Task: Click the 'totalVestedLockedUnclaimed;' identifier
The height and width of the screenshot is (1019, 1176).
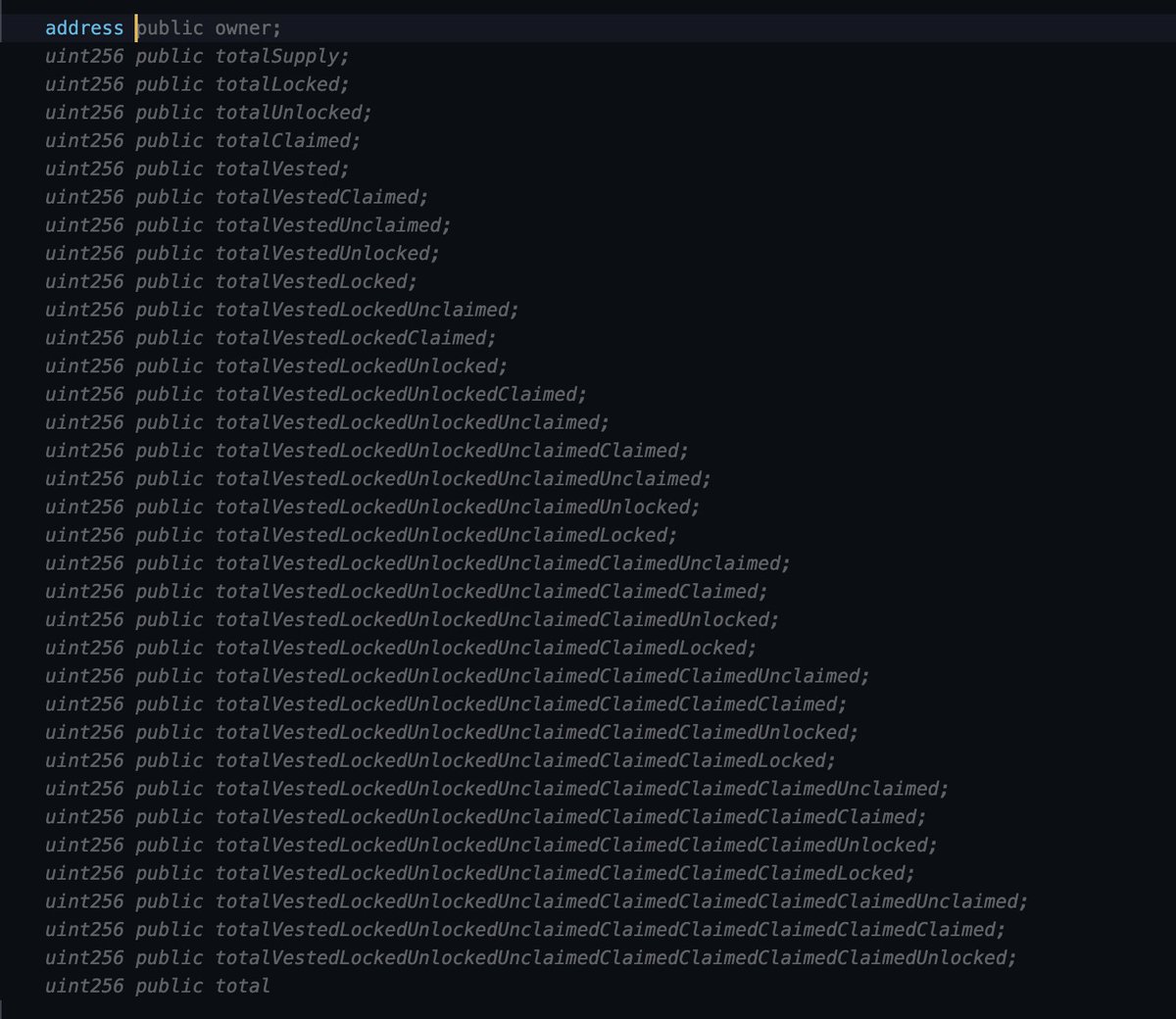Action: click(367, 310)
